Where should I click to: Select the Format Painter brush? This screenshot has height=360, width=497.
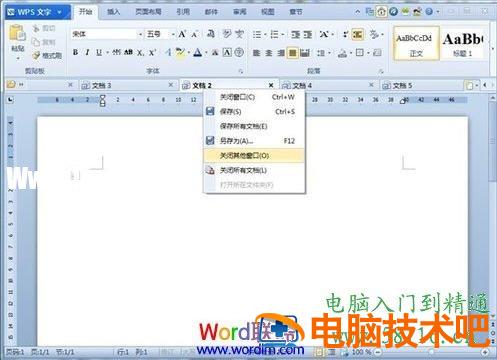point(47,55)
